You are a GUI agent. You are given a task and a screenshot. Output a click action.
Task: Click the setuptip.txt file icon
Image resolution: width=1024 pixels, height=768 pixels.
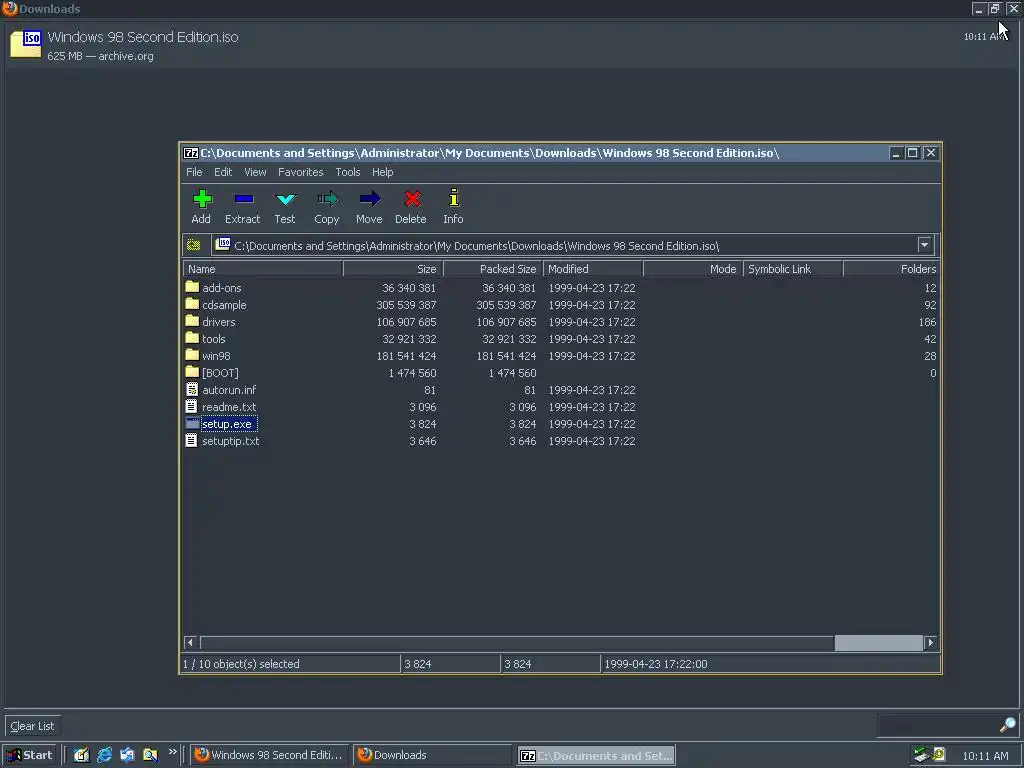[192, 440]
